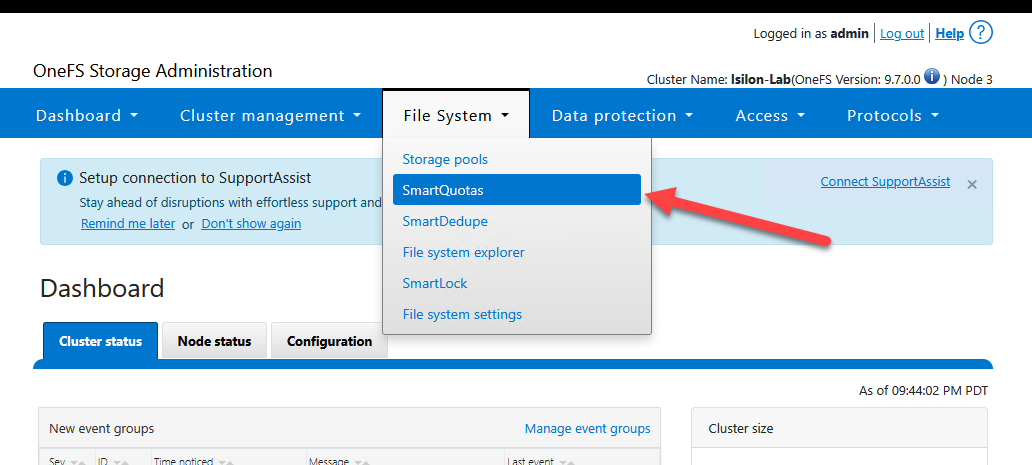This screenshot has height=465, width=1032.
Task: Select SmartLock menu entry
Action: pos(435,283)
